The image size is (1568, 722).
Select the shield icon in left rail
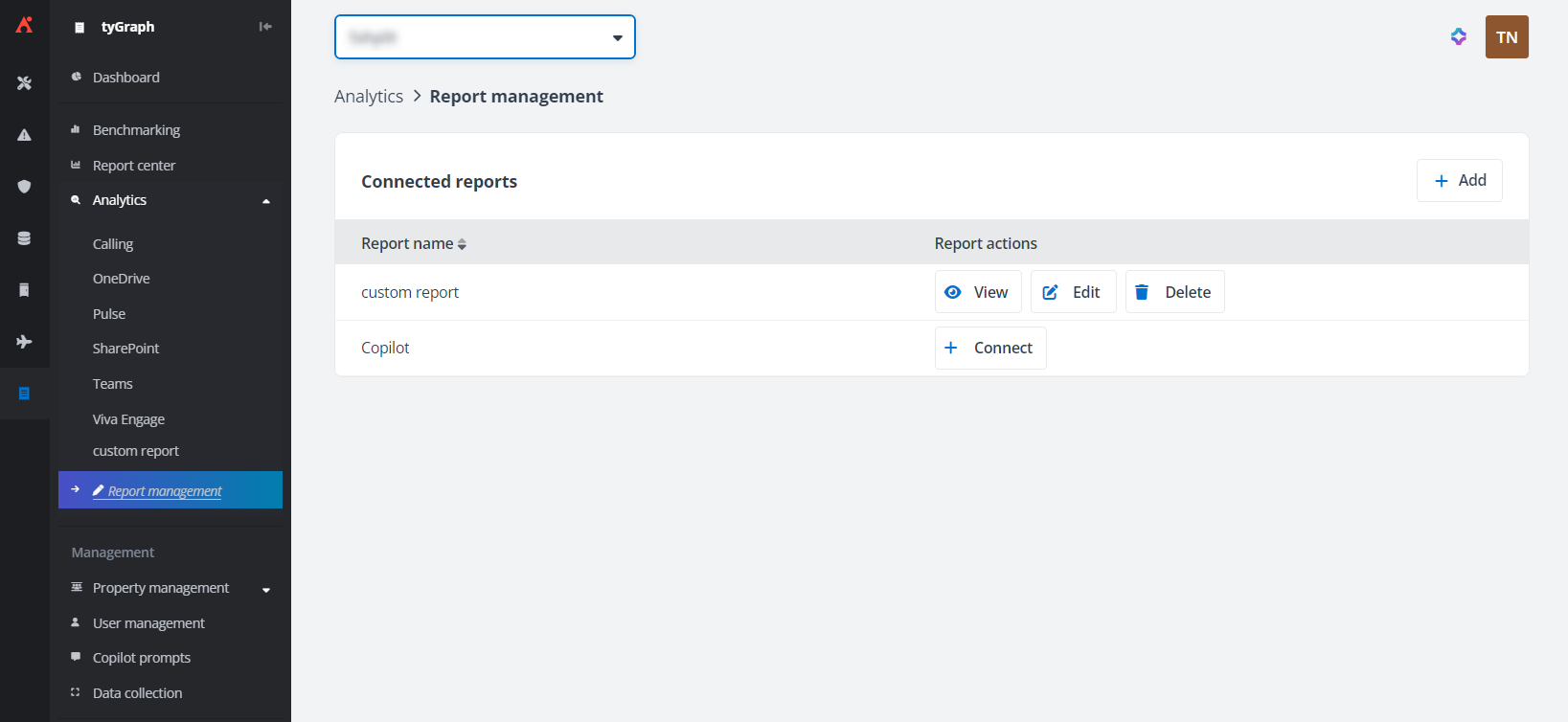click(x=24, y=187)
